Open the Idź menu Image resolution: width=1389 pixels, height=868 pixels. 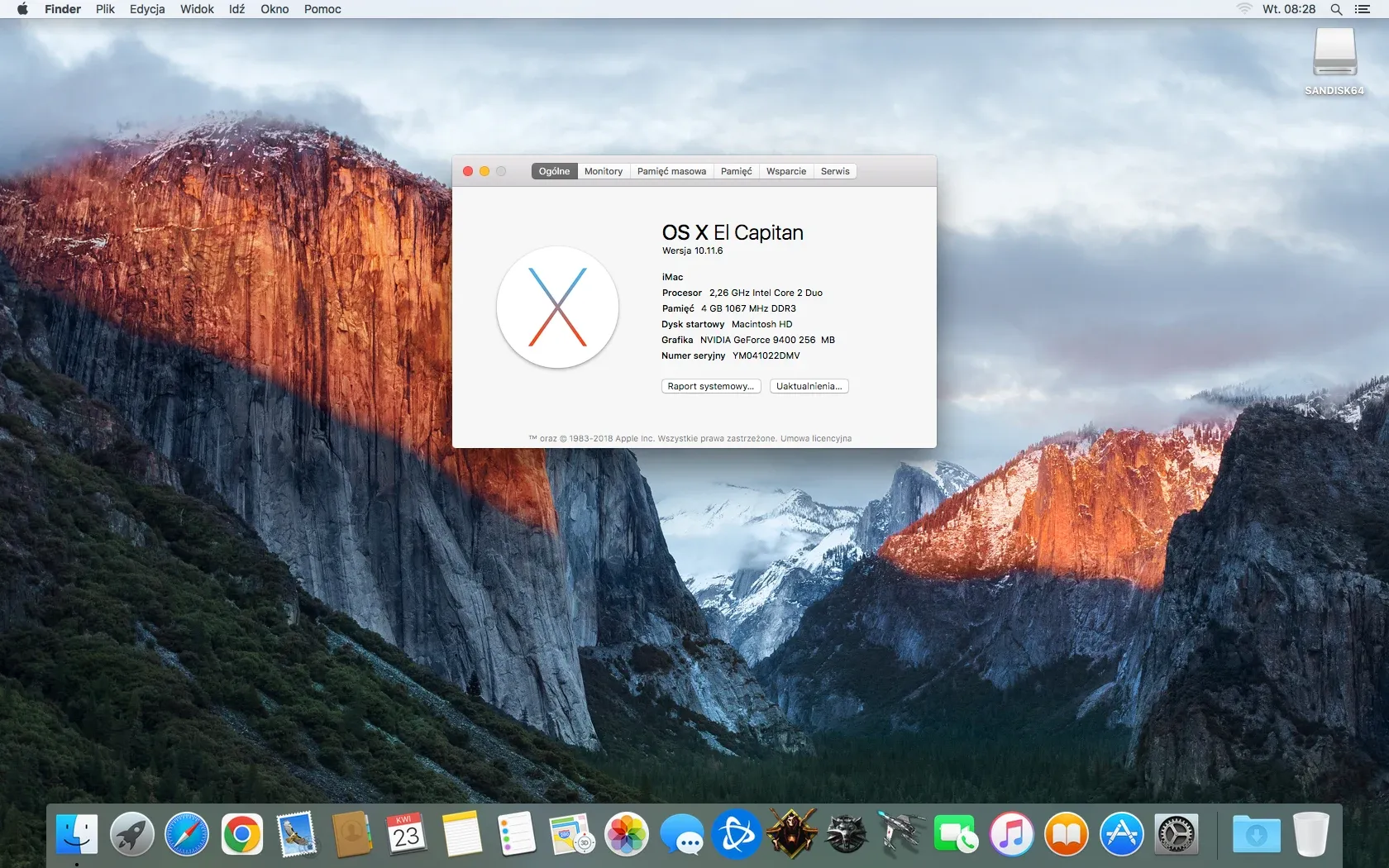pyautogui.click(x=237, y=9)
